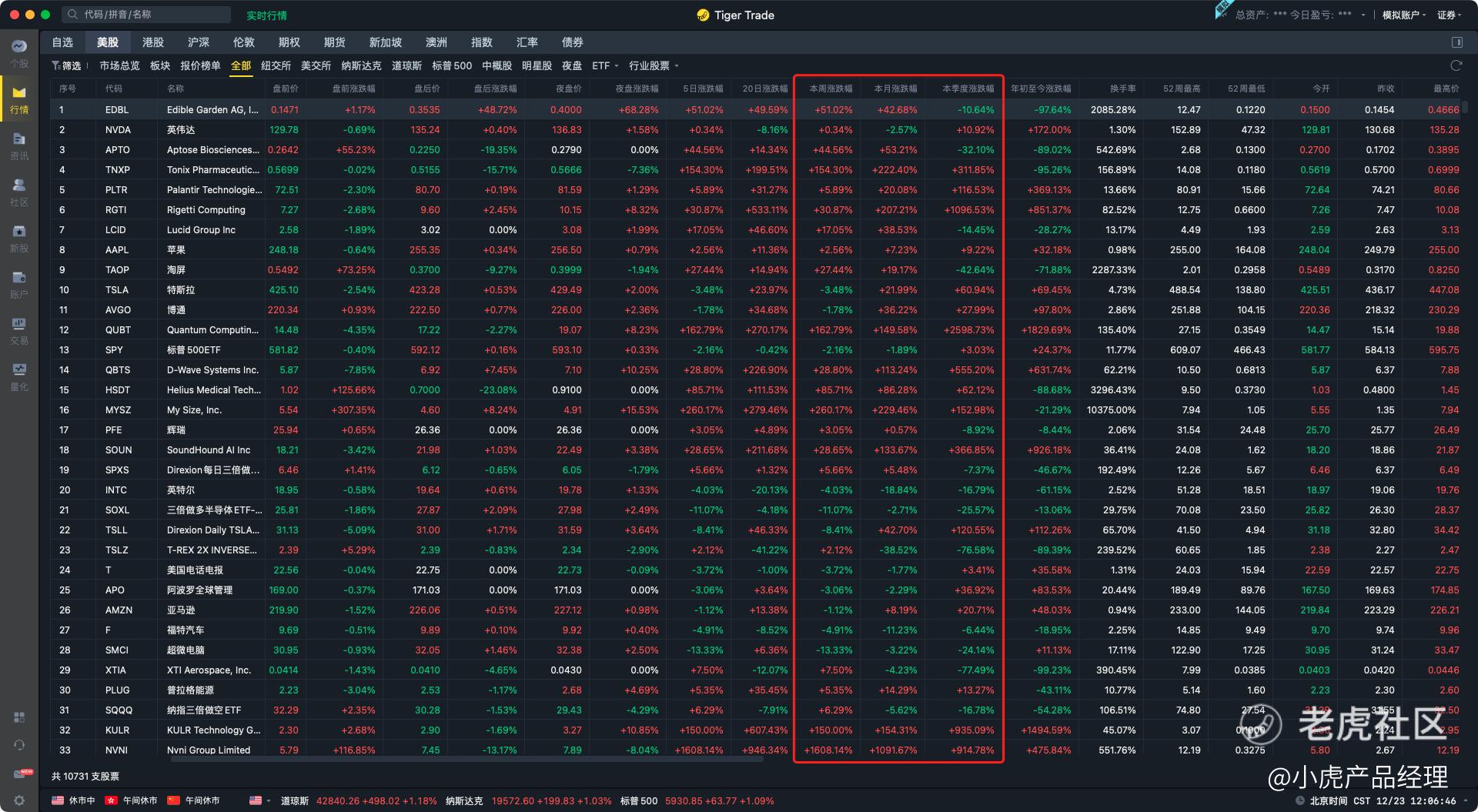
Task: Open the 交易 trade sidebar icon
Action: (x=19, y=329)
